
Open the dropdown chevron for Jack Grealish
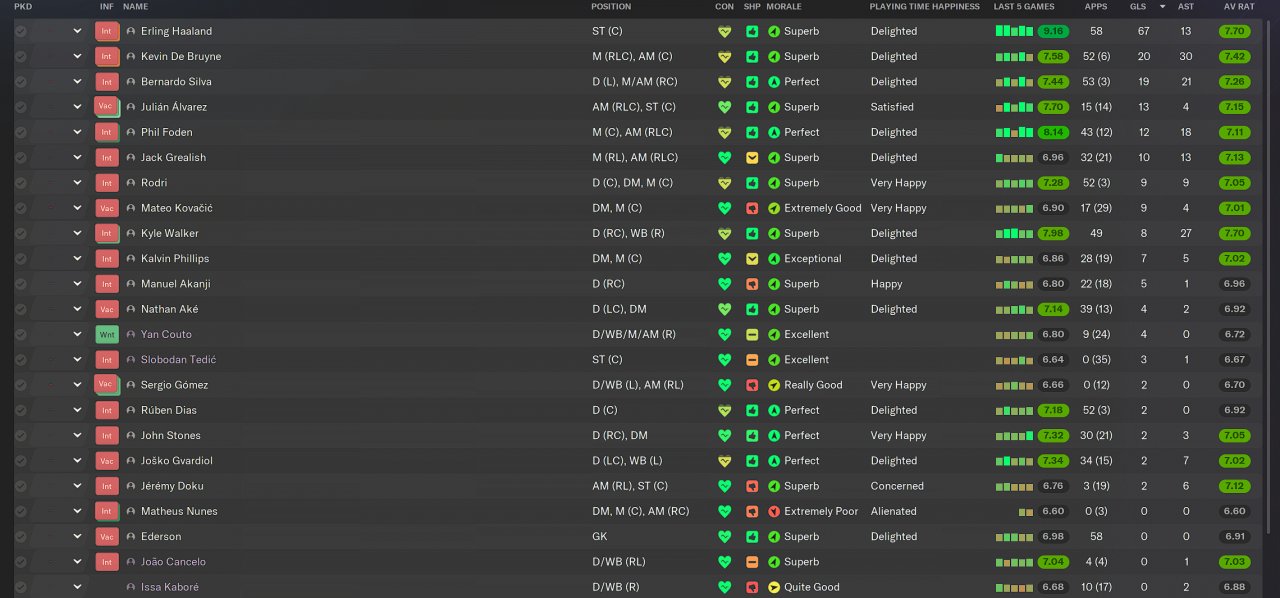click(x=77, y=157)
